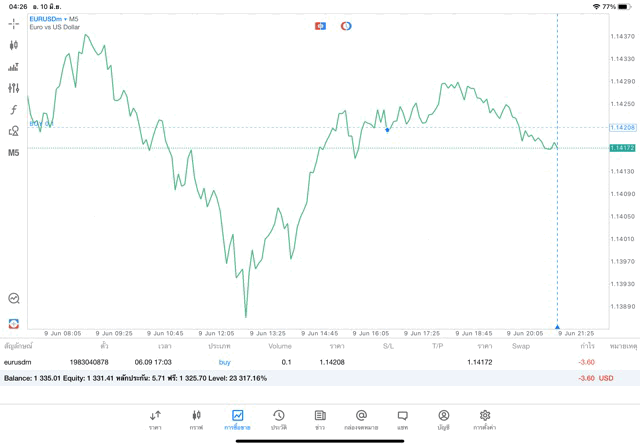Change chart type via candlestick icon
The width and height of the screenshot is (640, 447).
(x=14, y=45)
